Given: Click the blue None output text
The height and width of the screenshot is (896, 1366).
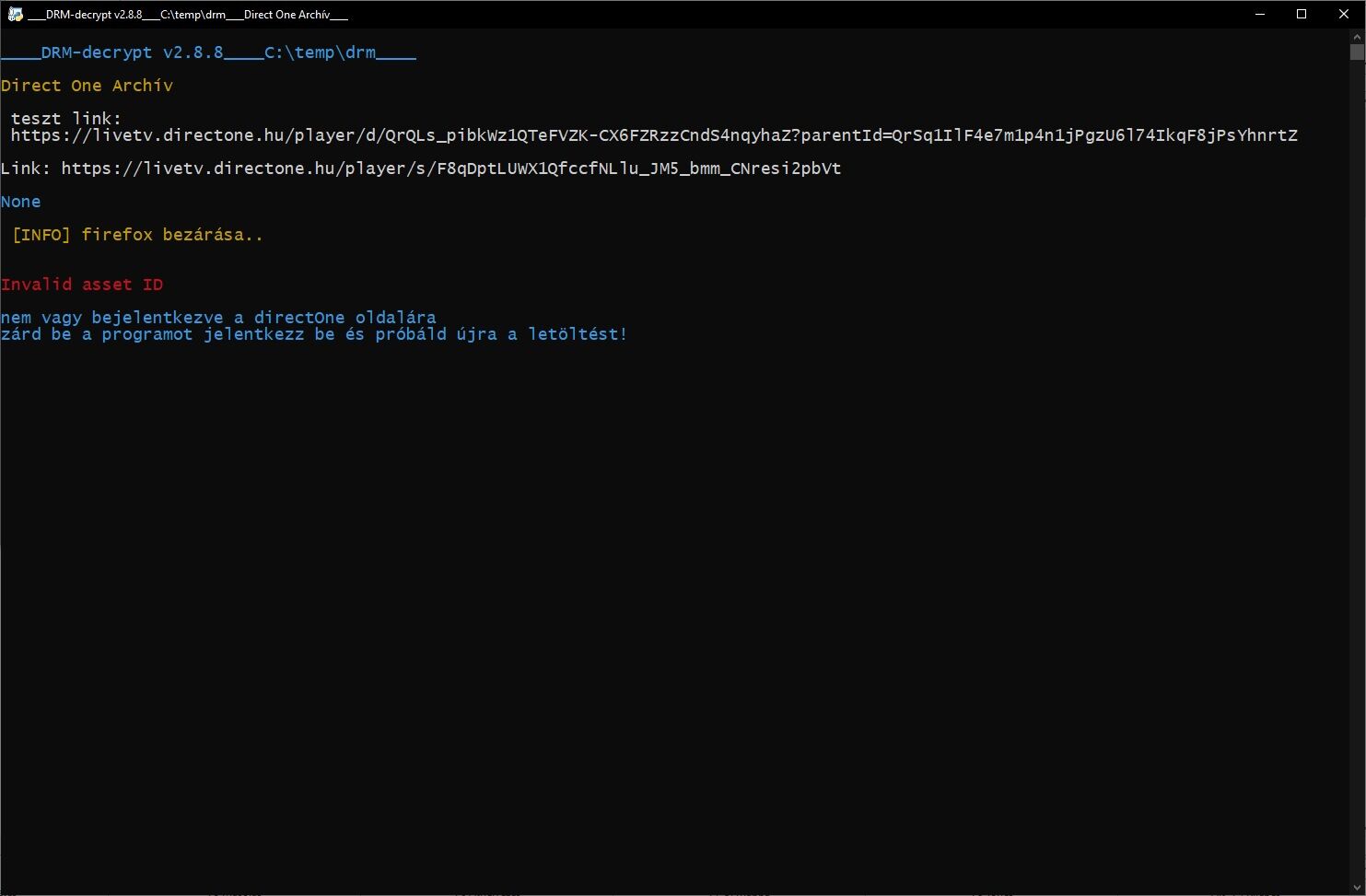Looking at the screenshot, I should click(21, 202).
